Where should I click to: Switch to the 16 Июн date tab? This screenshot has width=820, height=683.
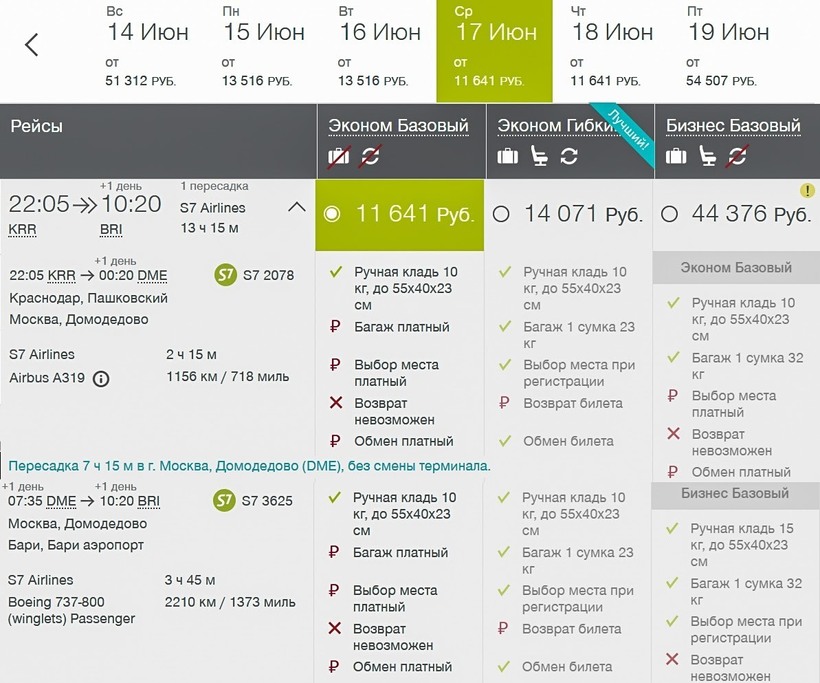[379, 51]
